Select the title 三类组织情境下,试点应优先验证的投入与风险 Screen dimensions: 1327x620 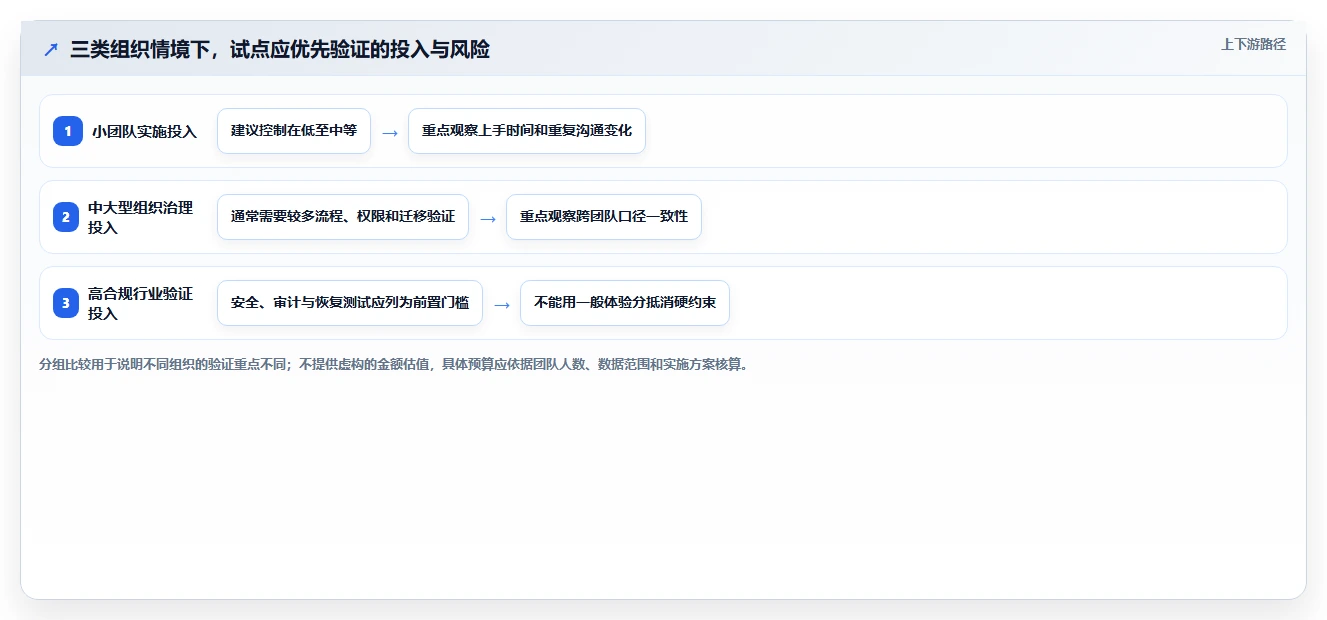click(280, 49)
